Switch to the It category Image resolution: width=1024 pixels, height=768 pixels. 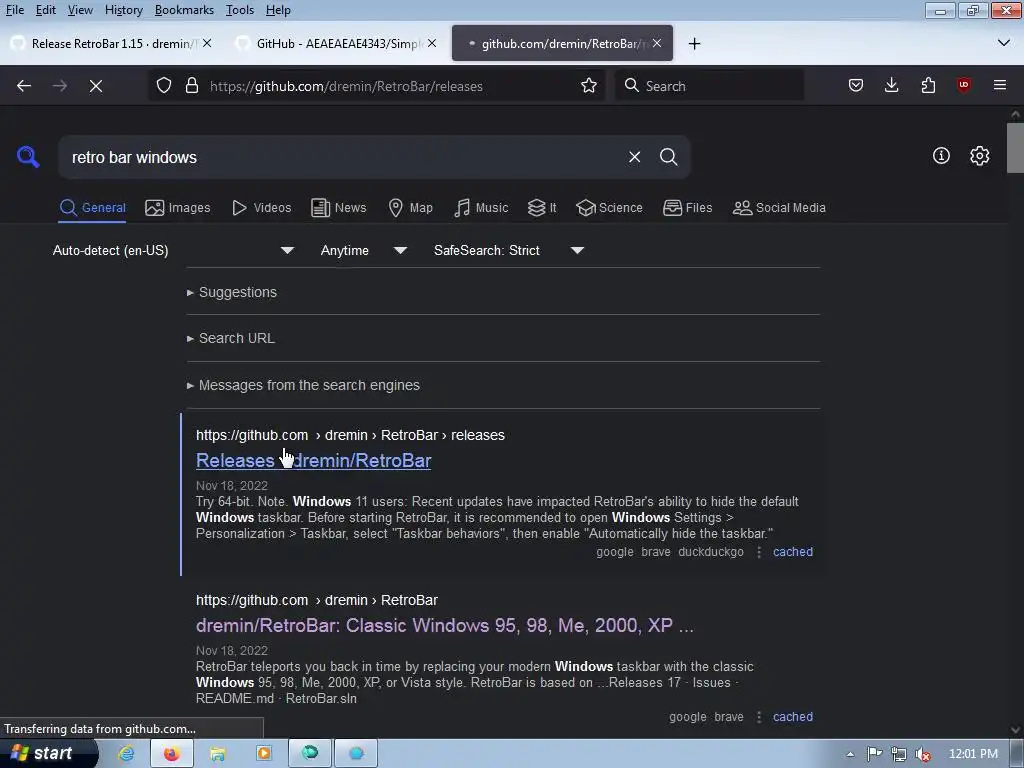(x=542, y=208)
